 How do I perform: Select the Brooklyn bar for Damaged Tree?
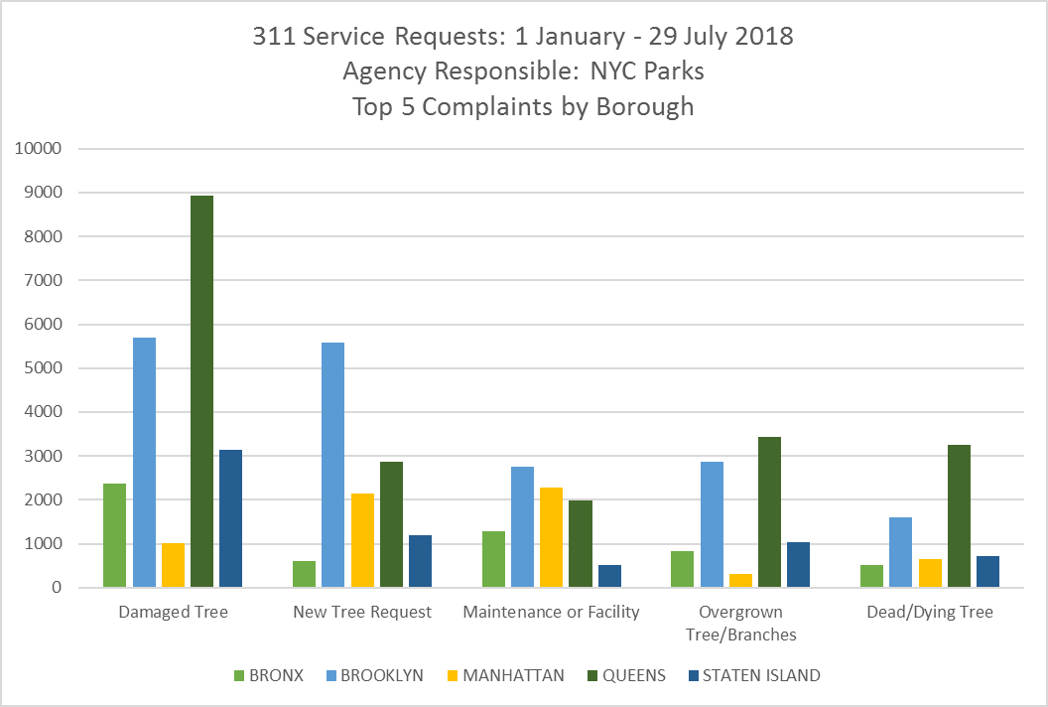(144, 462)
